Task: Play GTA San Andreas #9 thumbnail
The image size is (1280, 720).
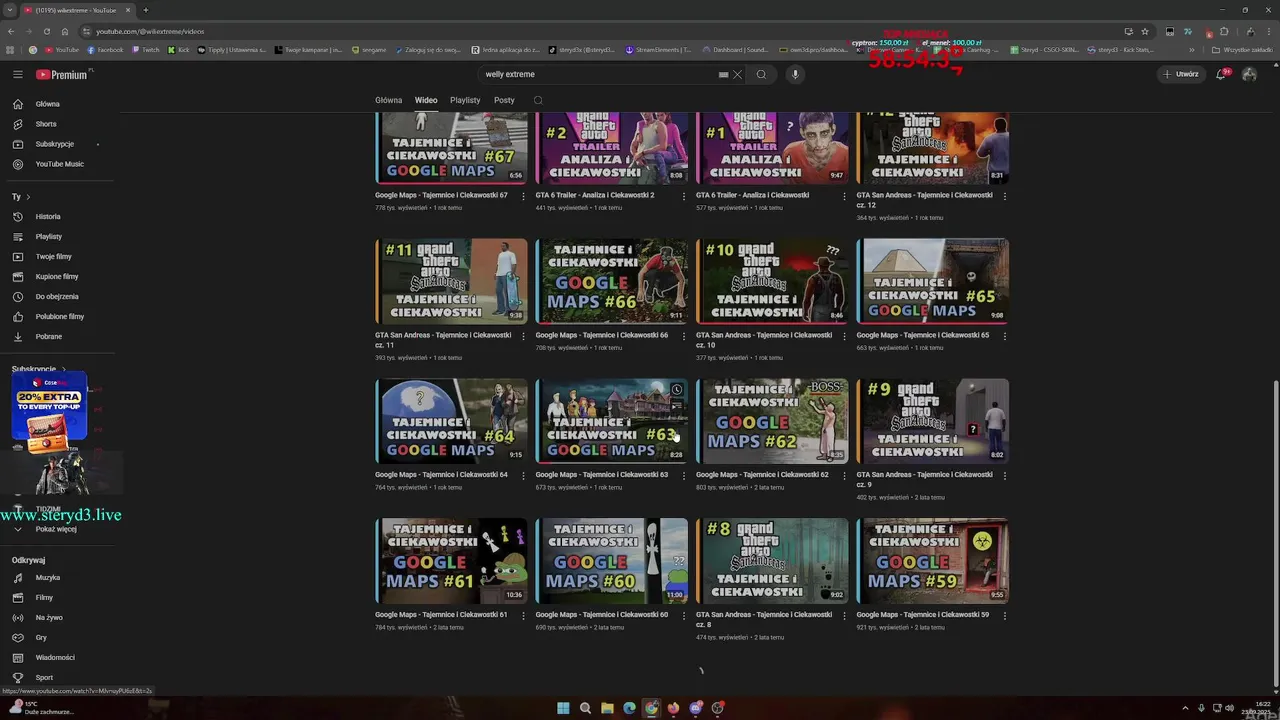Action: point(933,421)
